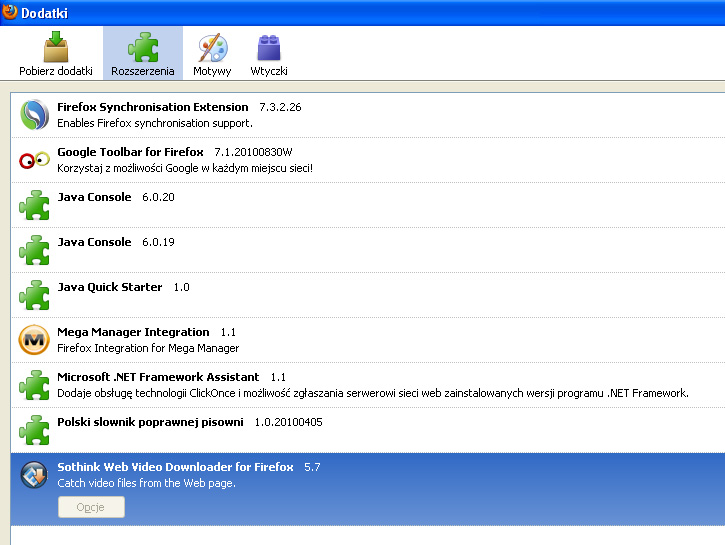Click the Mega Manager Integration icon
The width and height of the screenshot is (725, 545).
click(35, 340)
